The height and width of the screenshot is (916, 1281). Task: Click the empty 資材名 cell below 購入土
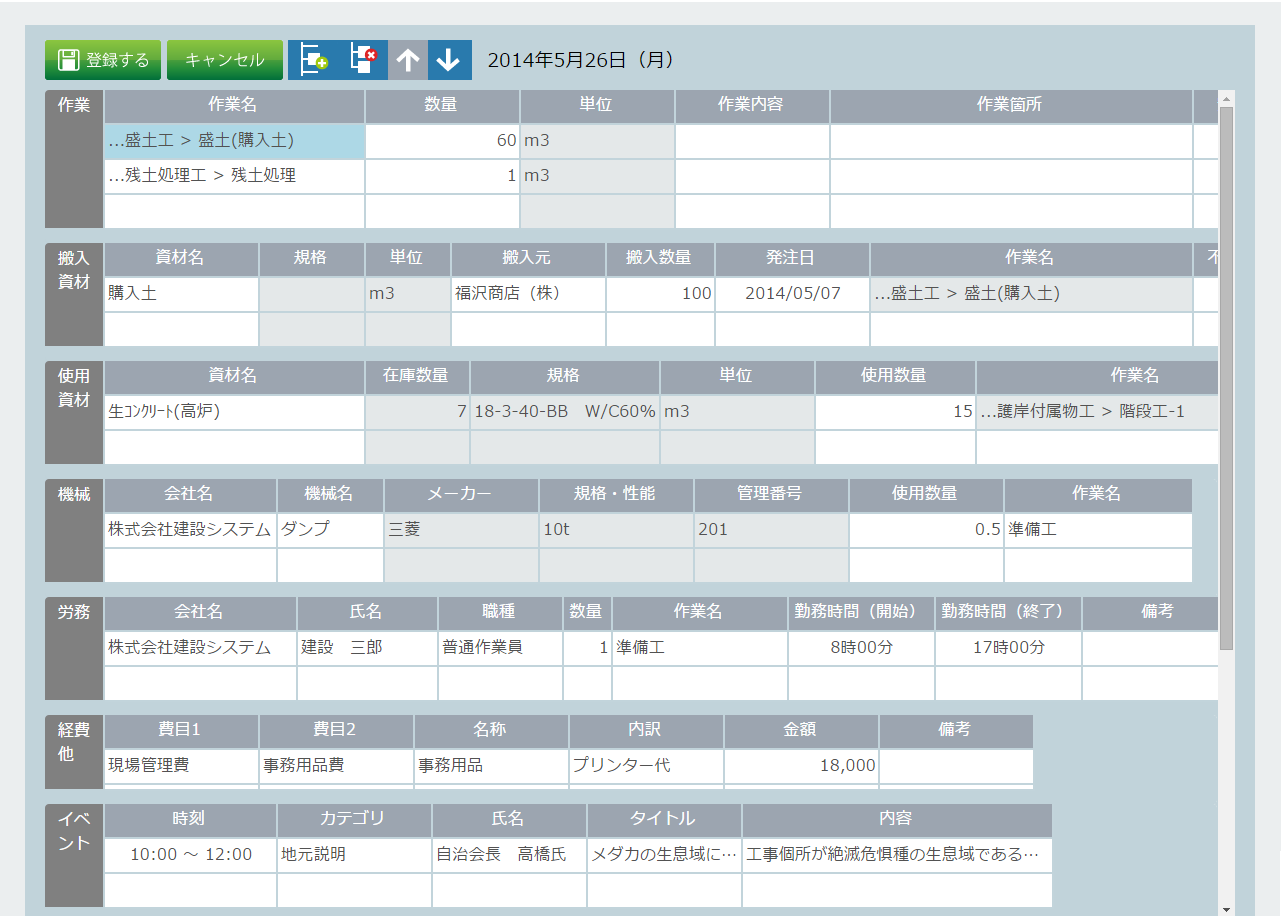point(181,329)
